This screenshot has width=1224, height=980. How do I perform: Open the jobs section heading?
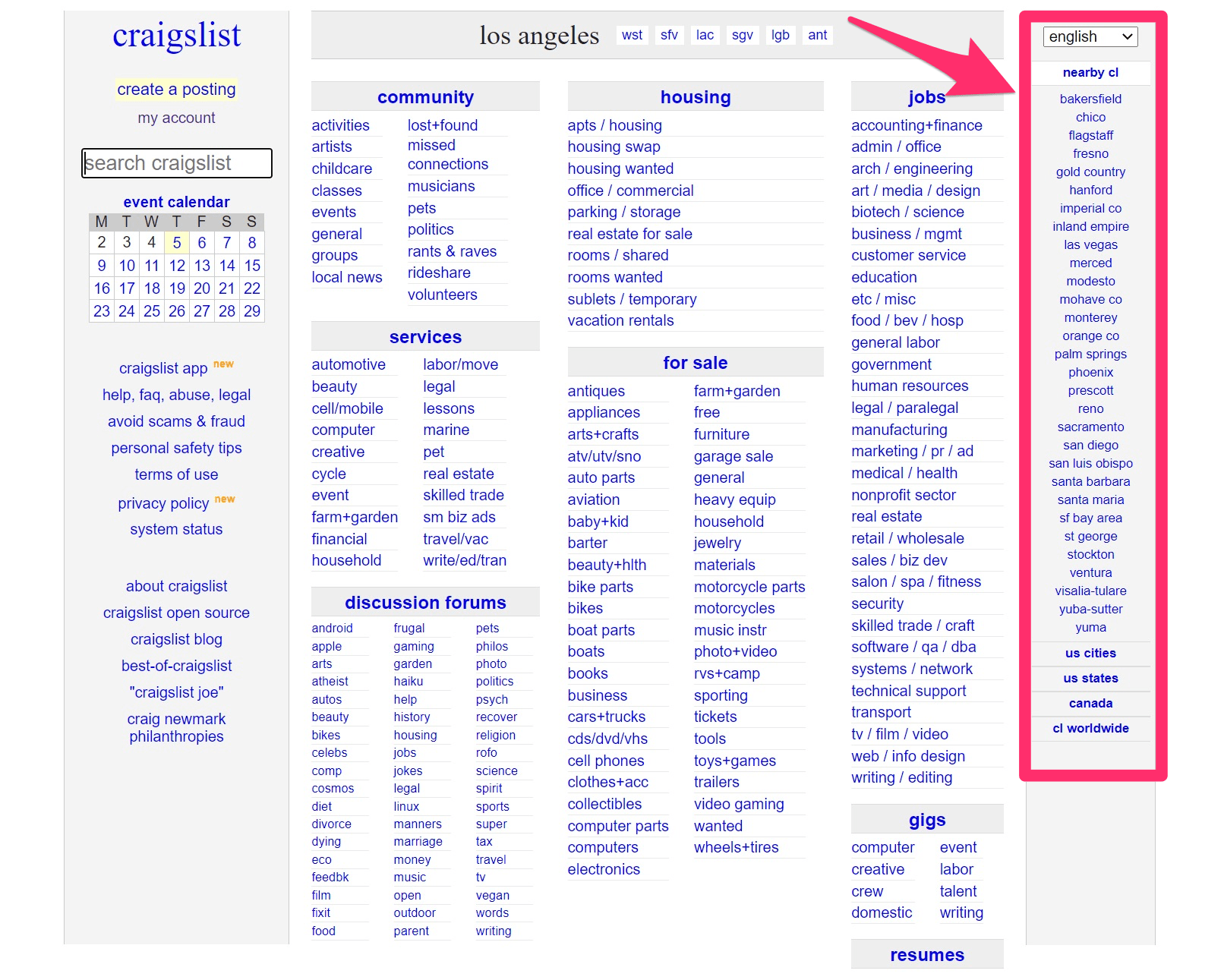click(926, 97)
